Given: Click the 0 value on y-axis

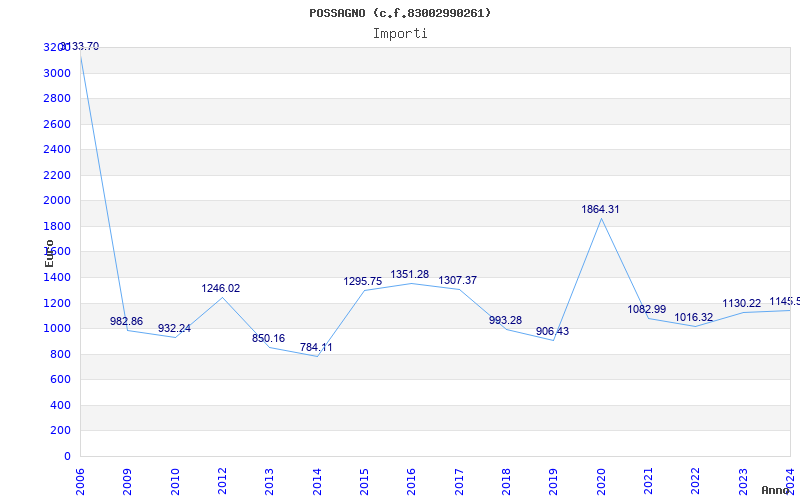Looking at the screenshot, I should point(67,456).
